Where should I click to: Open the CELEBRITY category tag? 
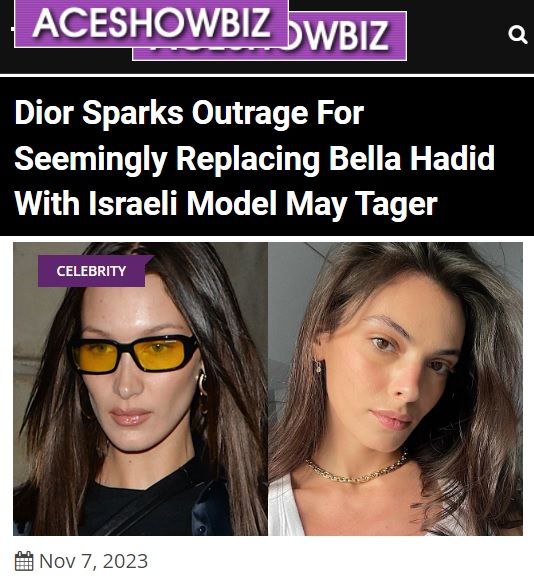[92, 271]
